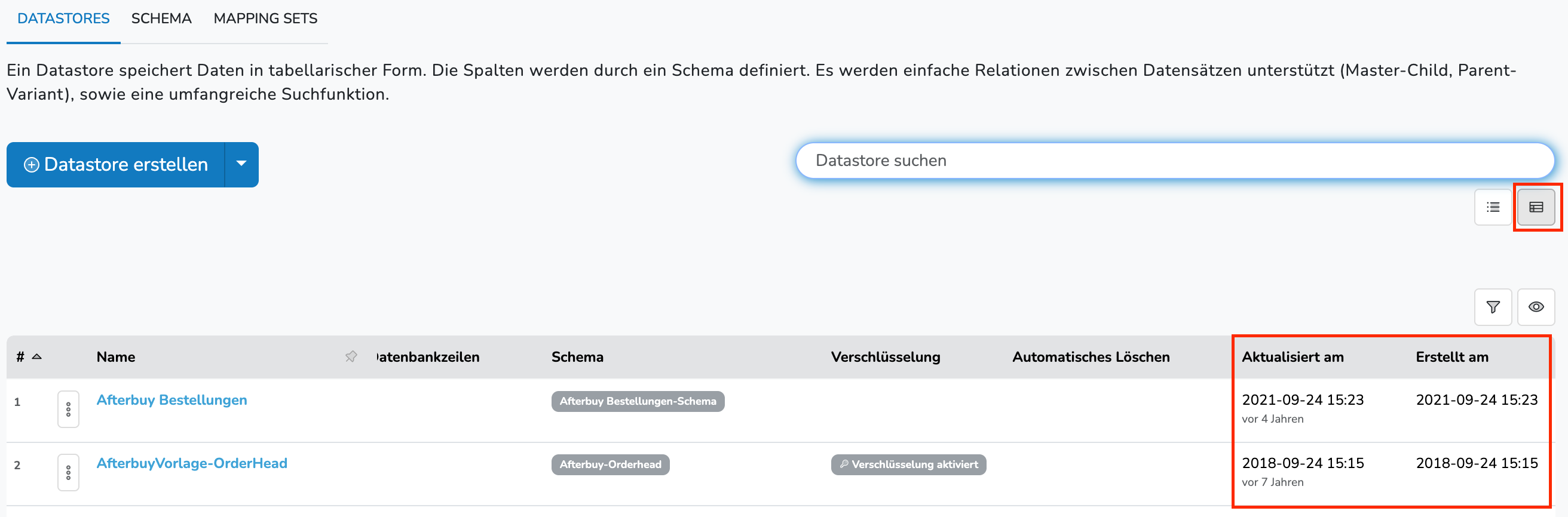Switch to list view layout icon
The height and width of the screenshot is (517, 1568).
[x=1493, y=207]
